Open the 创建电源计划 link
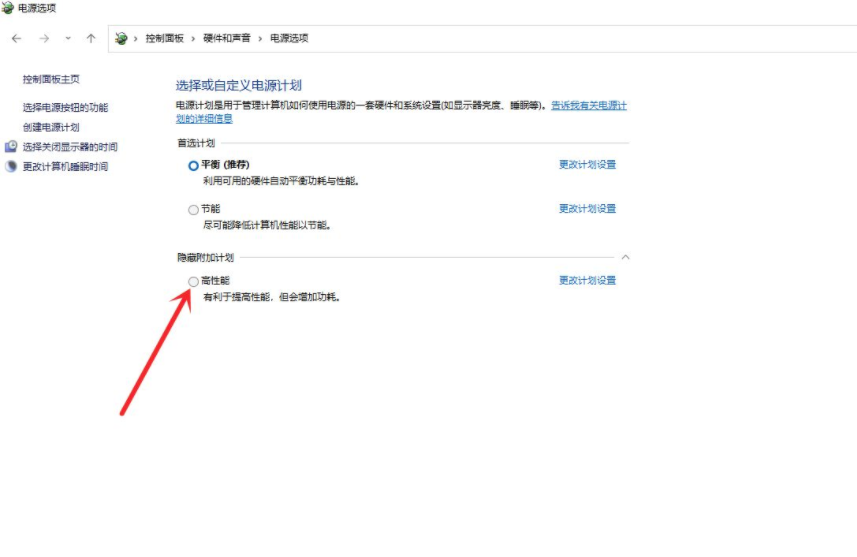Screen dimensions: 857x557 [51, 127]
